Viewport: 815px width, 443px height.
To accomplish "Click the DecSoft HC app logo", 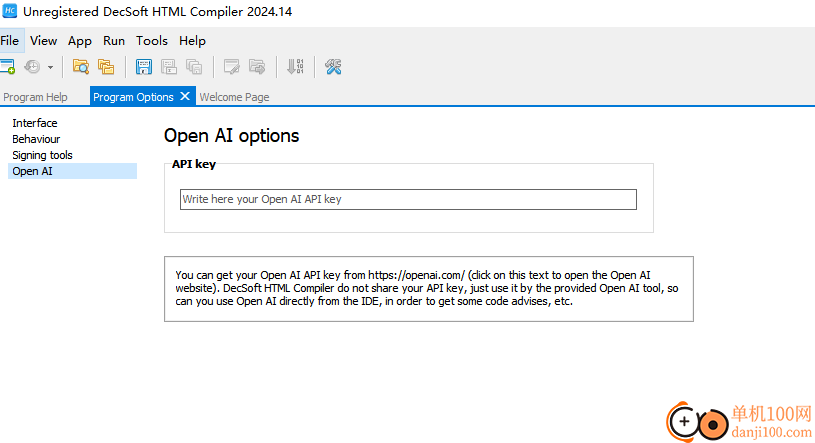I will click(9, 11).
